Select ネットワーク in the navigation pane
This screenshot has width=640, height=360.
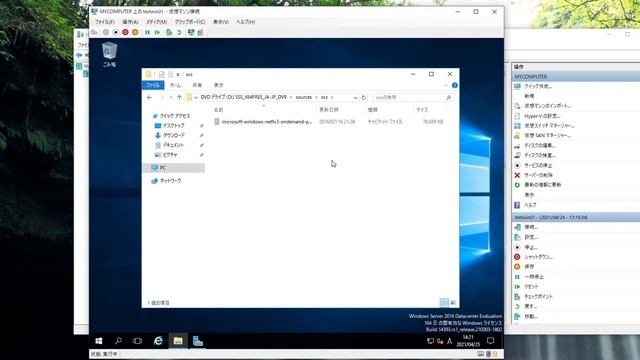[x=171, y=181]
